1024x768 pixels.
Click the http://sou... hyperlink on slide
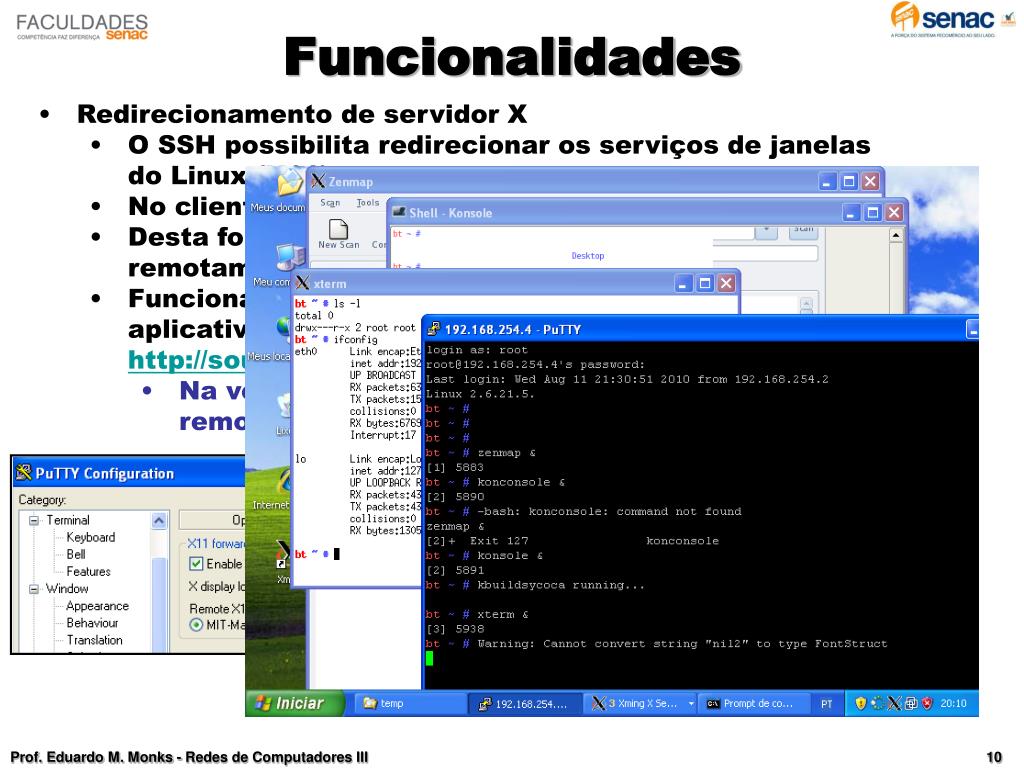[187, 360]
